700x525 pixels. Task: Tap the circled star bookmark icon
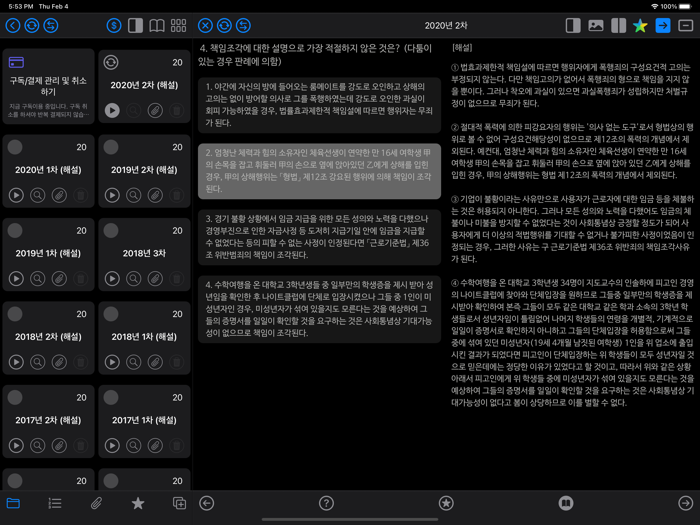click(x=446, y=503)
